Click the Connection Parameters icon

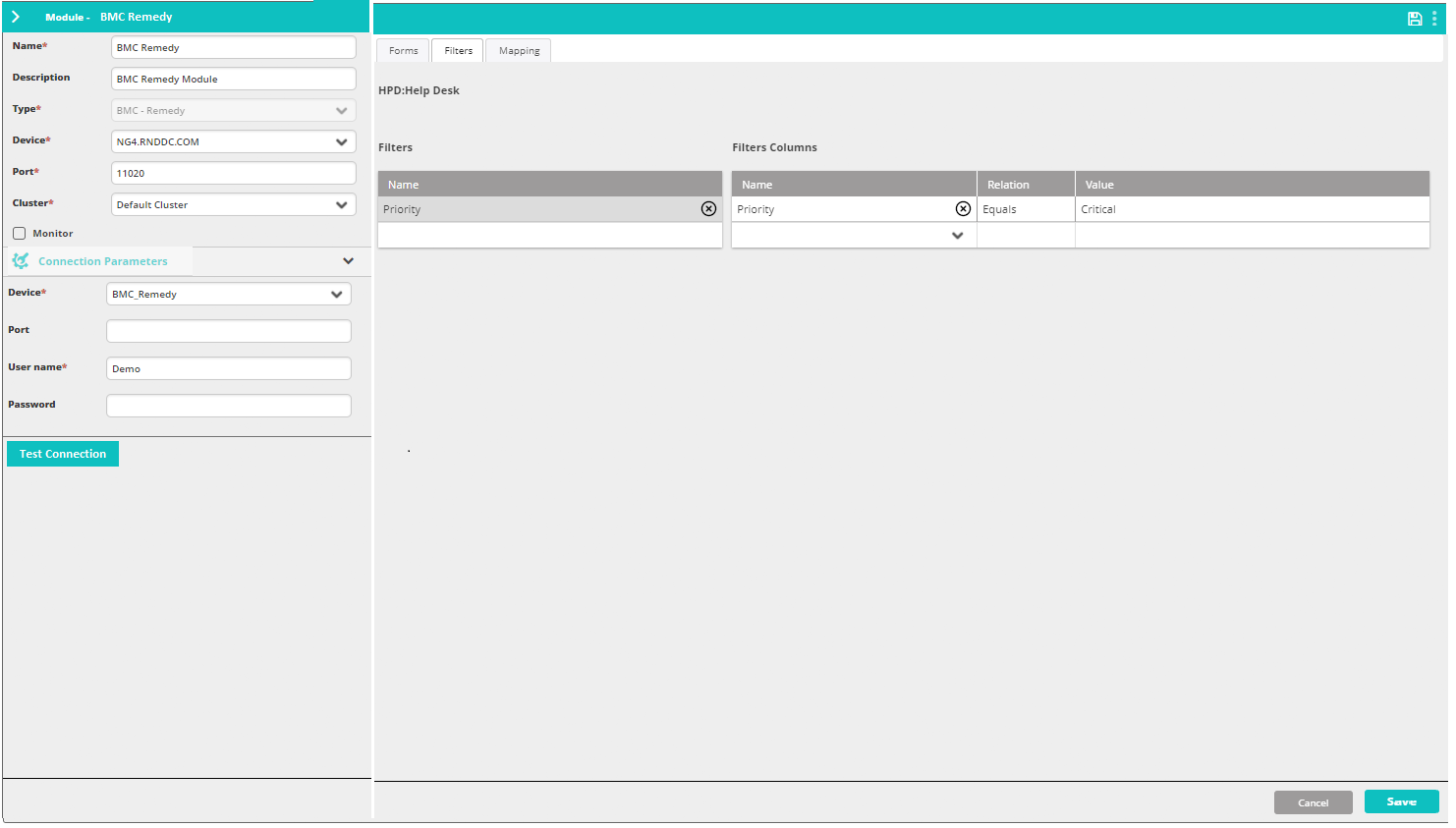pyautogui.click(x=21, y=261)
